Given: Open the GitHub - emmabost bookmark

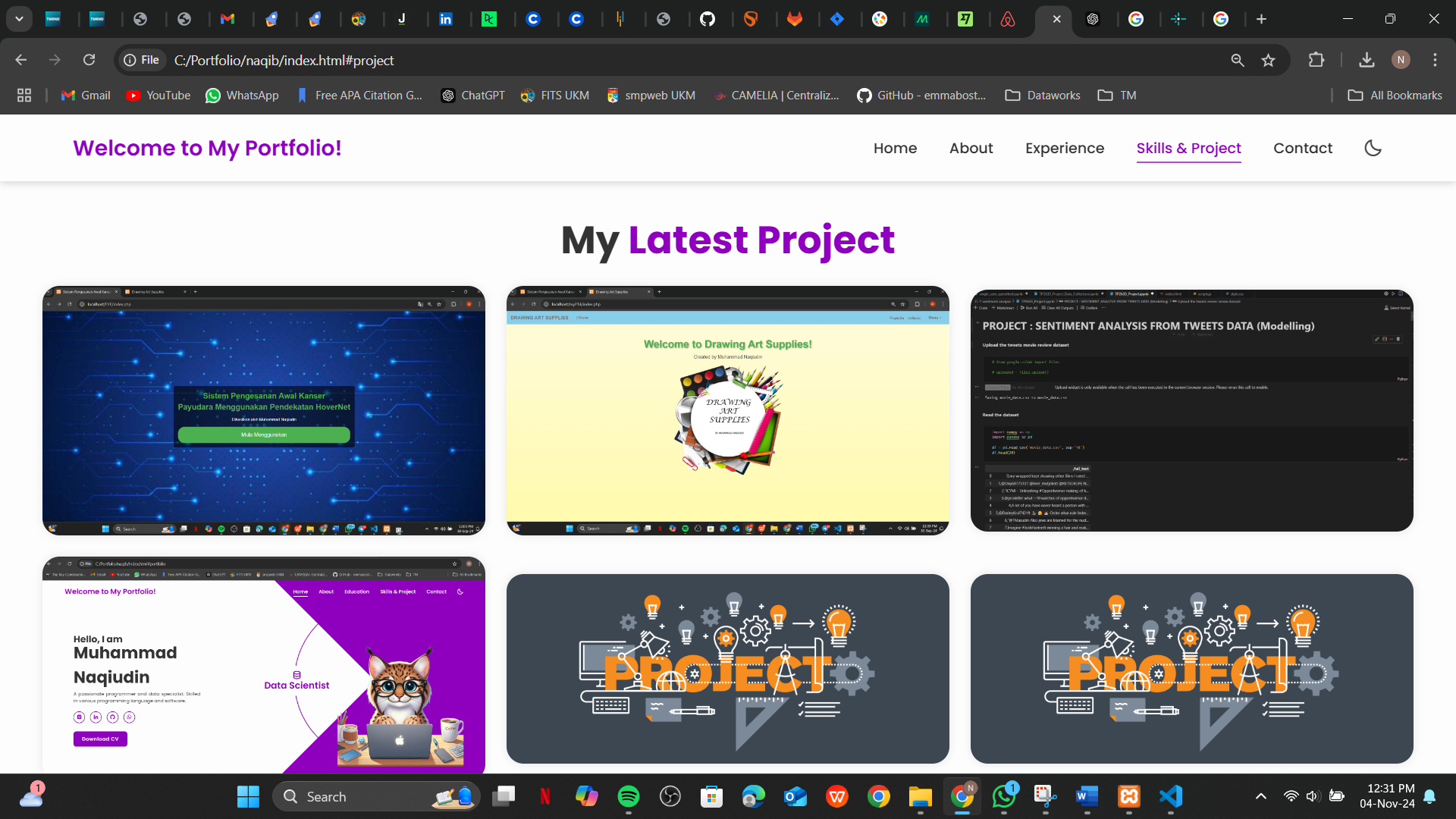Looking at the screenshot, I should tap(922, 95).
